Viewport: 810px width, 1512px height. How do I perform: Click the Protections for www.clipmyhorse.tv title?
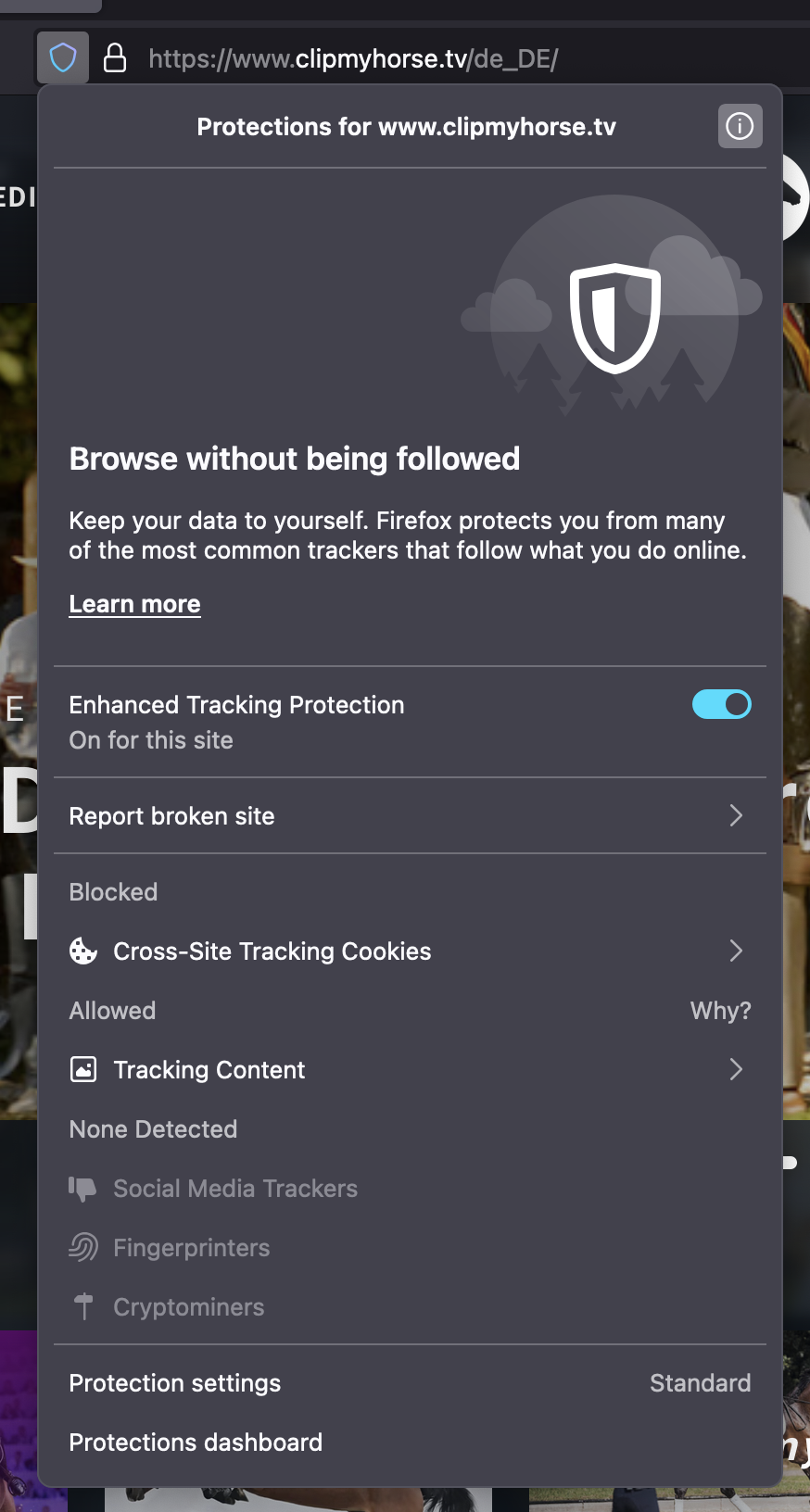click(406, 126)
